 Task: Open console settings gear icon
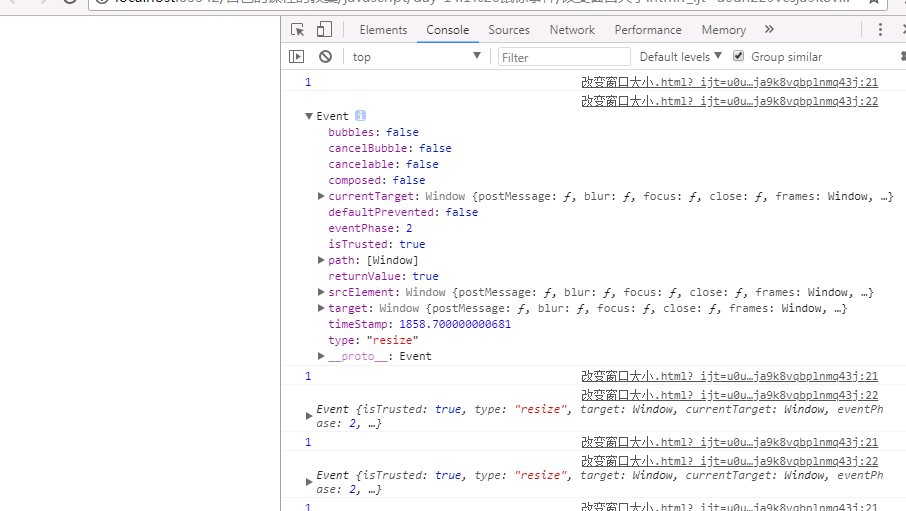click(901, 57)
